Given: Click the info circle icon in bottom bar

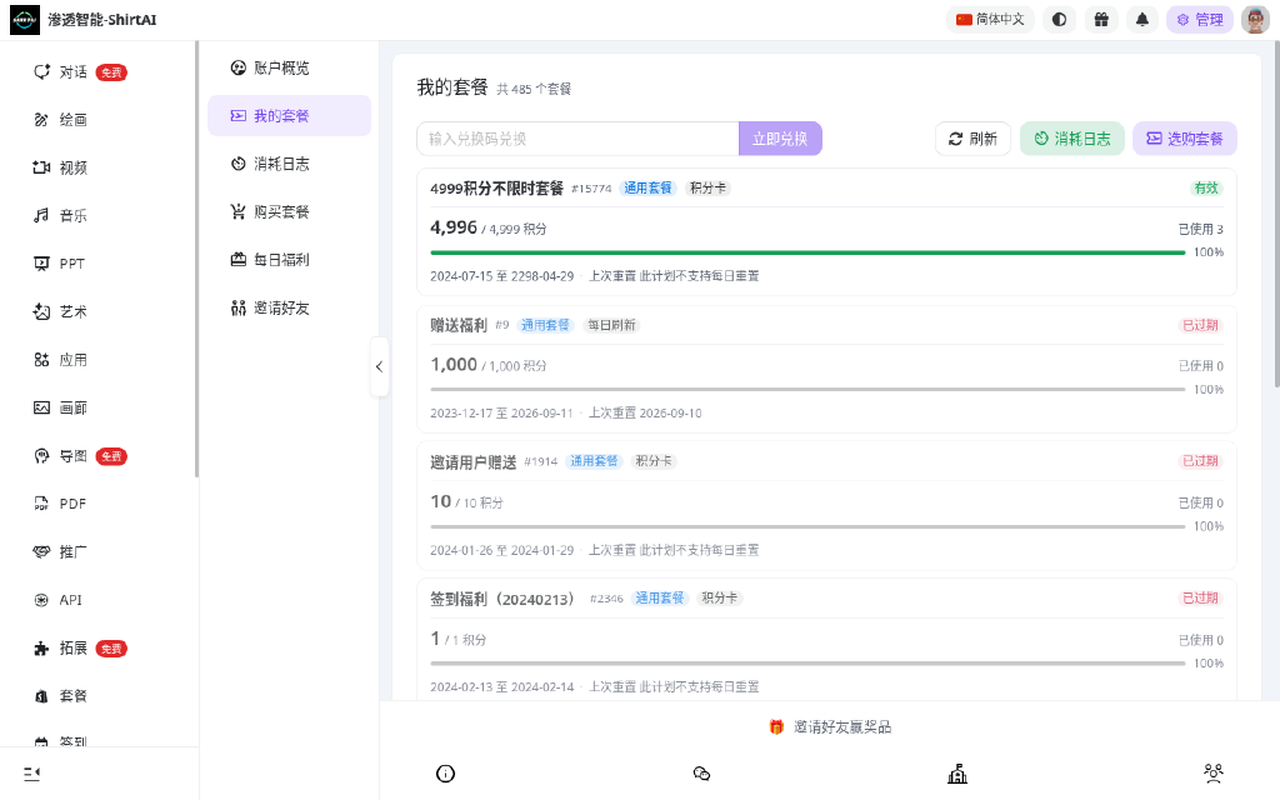Looking at the screenshot, I should point(446,773).
